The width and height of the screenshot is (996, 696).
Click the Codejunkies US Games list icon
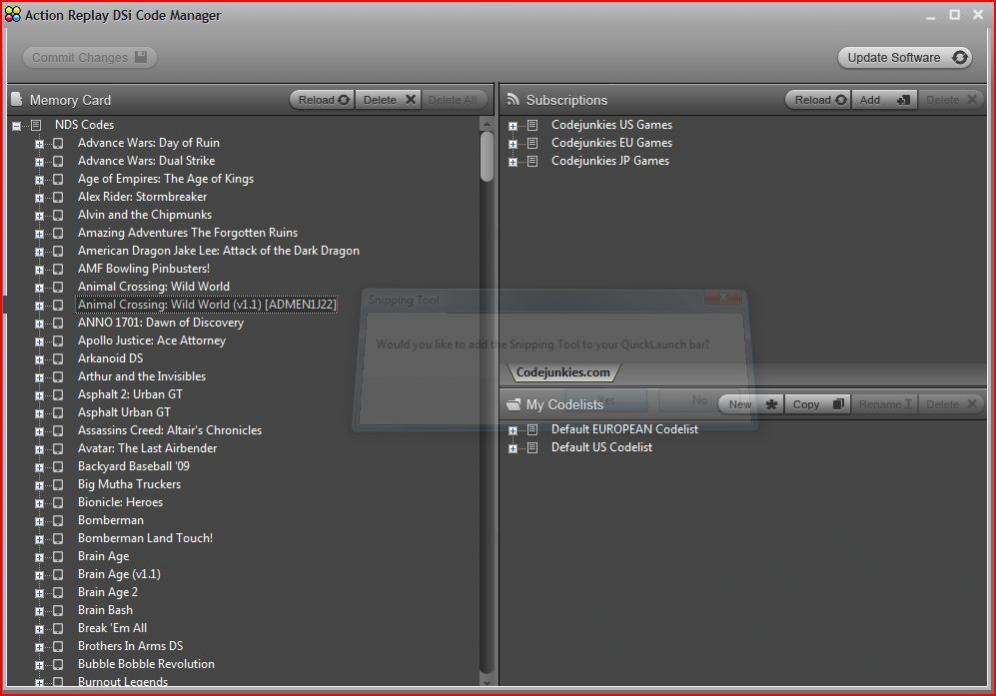(x=532, y=125)
